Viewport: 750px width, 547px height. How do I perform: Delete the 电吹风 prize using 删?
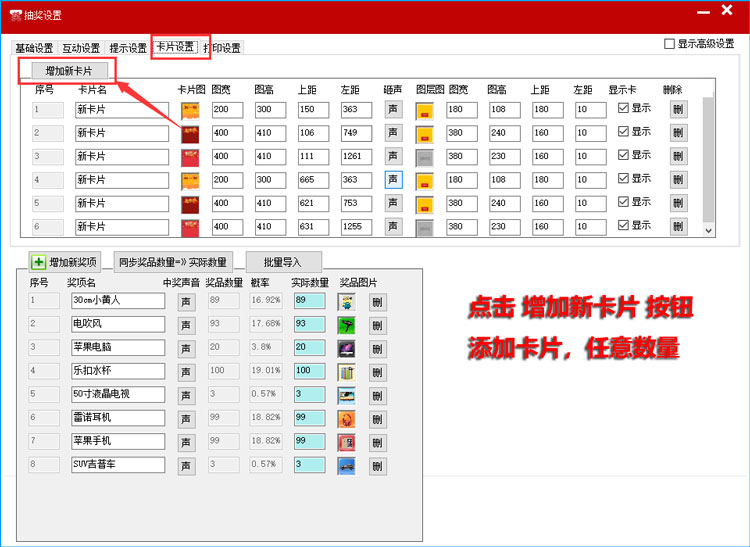click(377, 325)
